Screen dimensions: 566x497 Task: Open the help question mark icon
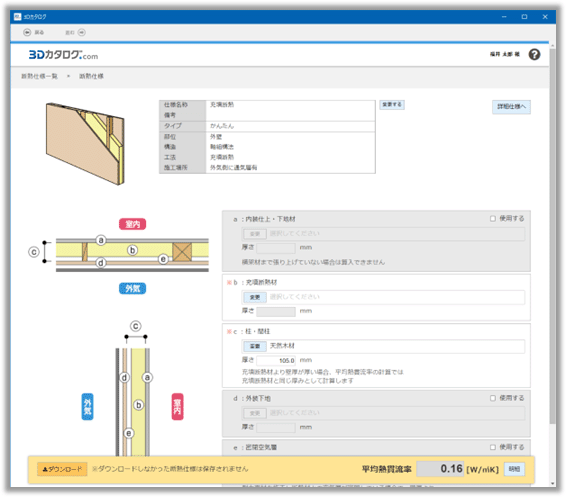(x=534, y=55)
